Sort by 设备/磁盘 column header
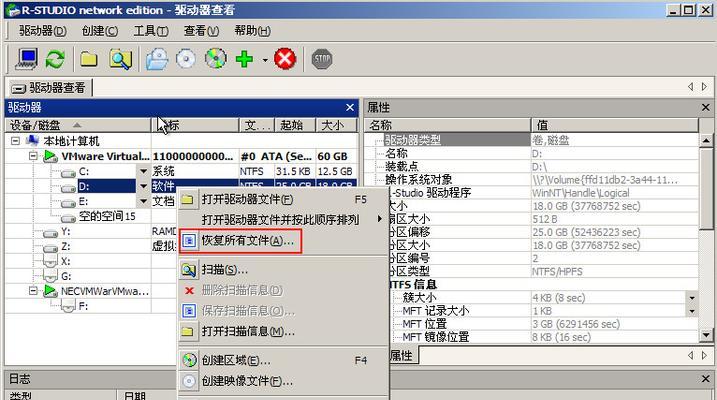This screenshot has height=400, width=717. (x=78, y=125)
